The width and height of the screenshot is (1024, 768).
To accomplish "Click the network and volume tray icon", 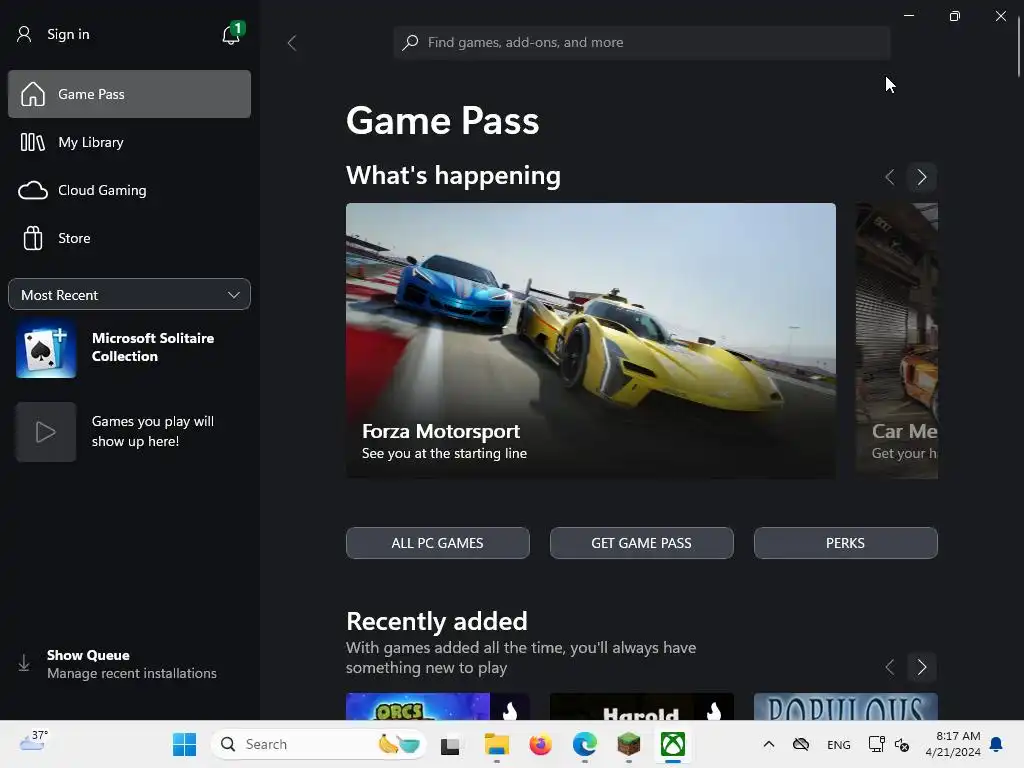I will click(x=888, y=744).
